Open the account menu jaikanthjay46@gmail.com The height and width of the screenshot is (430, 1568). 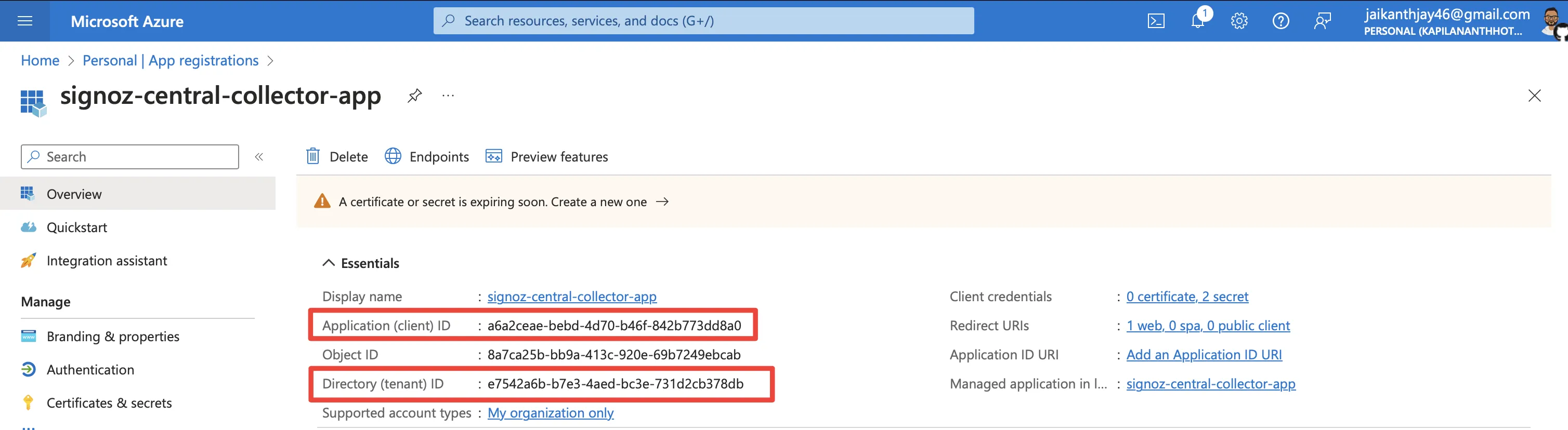coord(1446,21)
